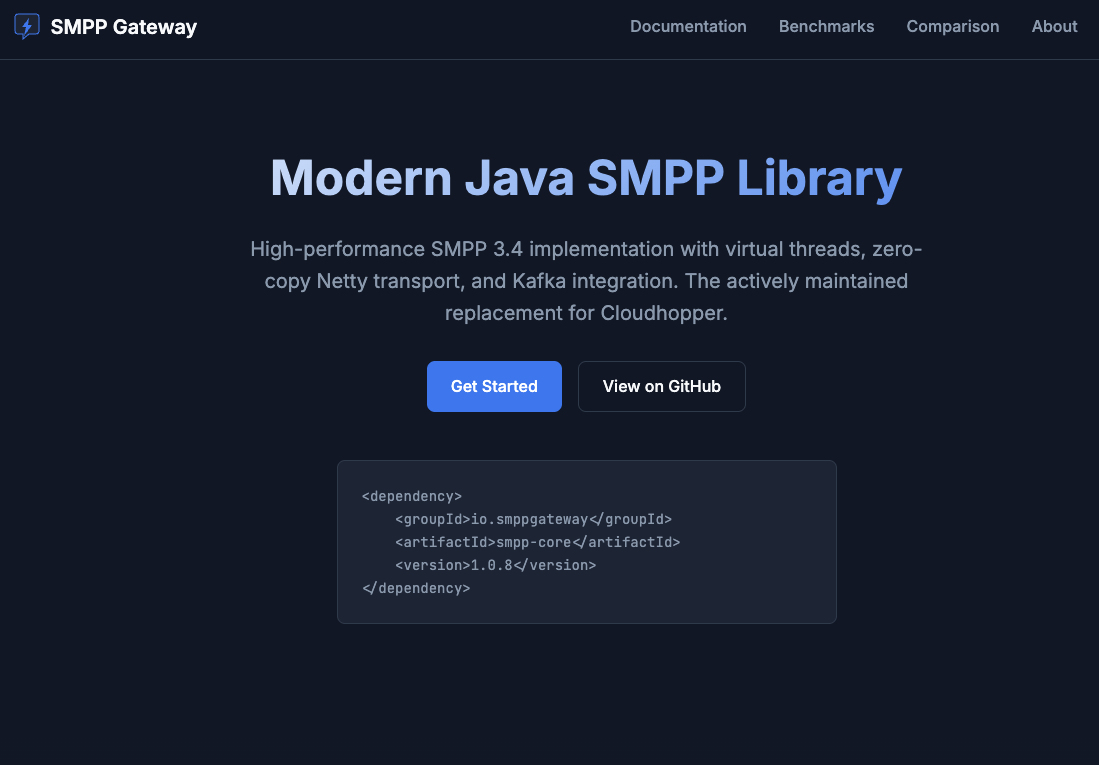This screenshot has height=765, width=1099.
Task: Click the closing dependency tag
Action: coord(415,588)
